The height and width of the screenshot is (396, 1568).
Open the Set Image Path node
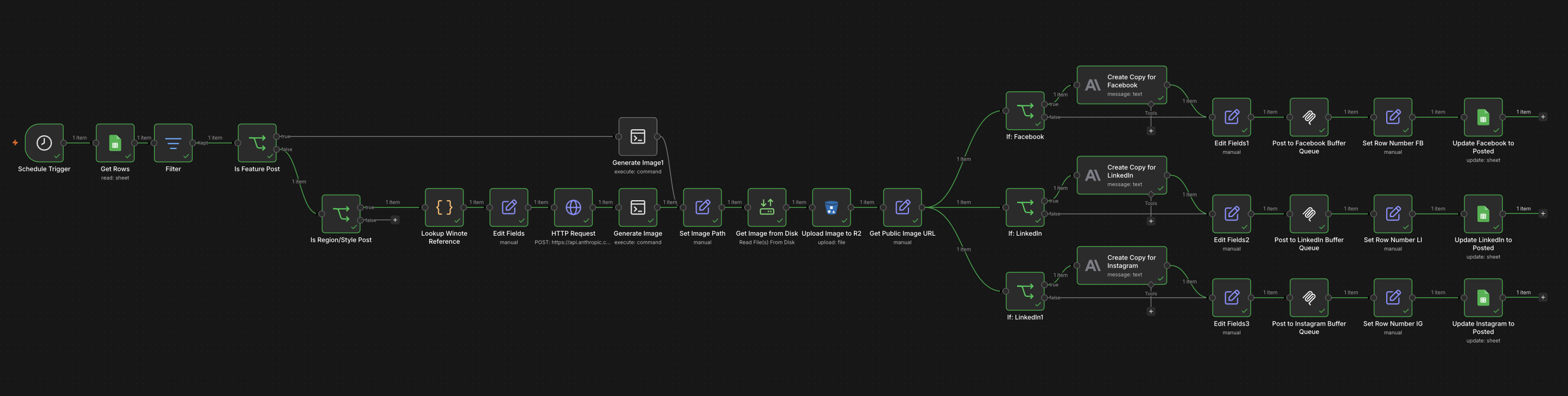703,207
